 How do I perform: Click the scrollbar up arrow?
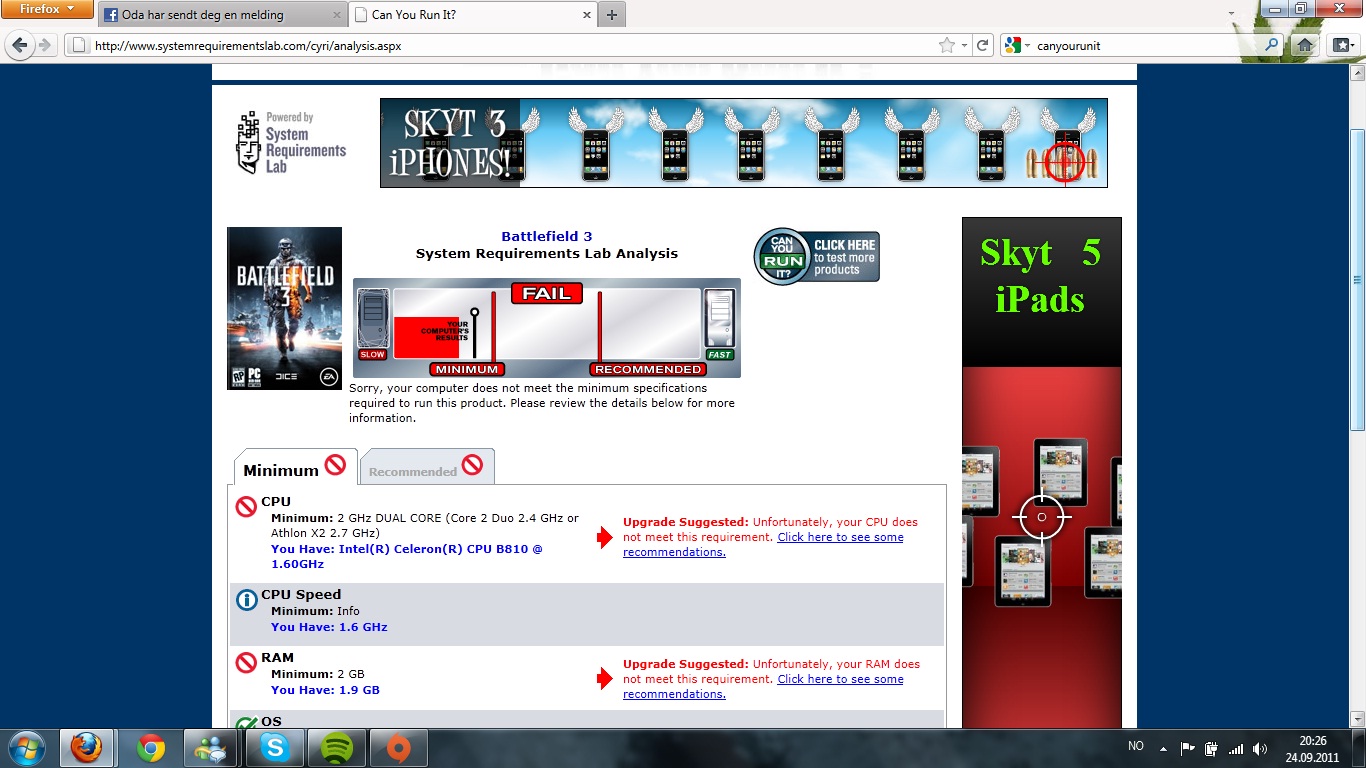click(x=1357, y=72)
